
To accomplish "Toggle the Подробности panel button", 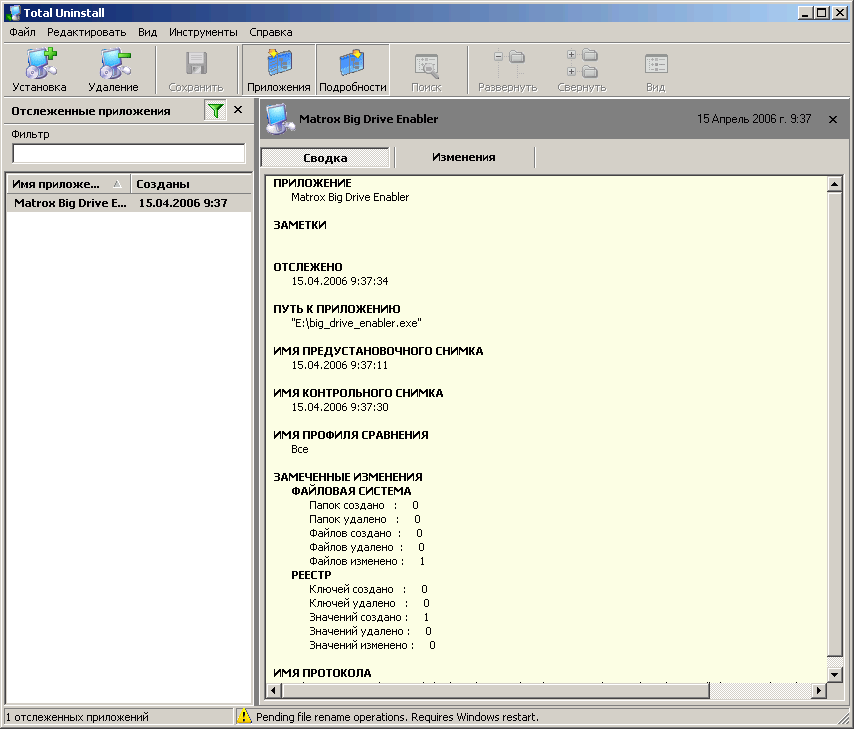I will (352, 70).
